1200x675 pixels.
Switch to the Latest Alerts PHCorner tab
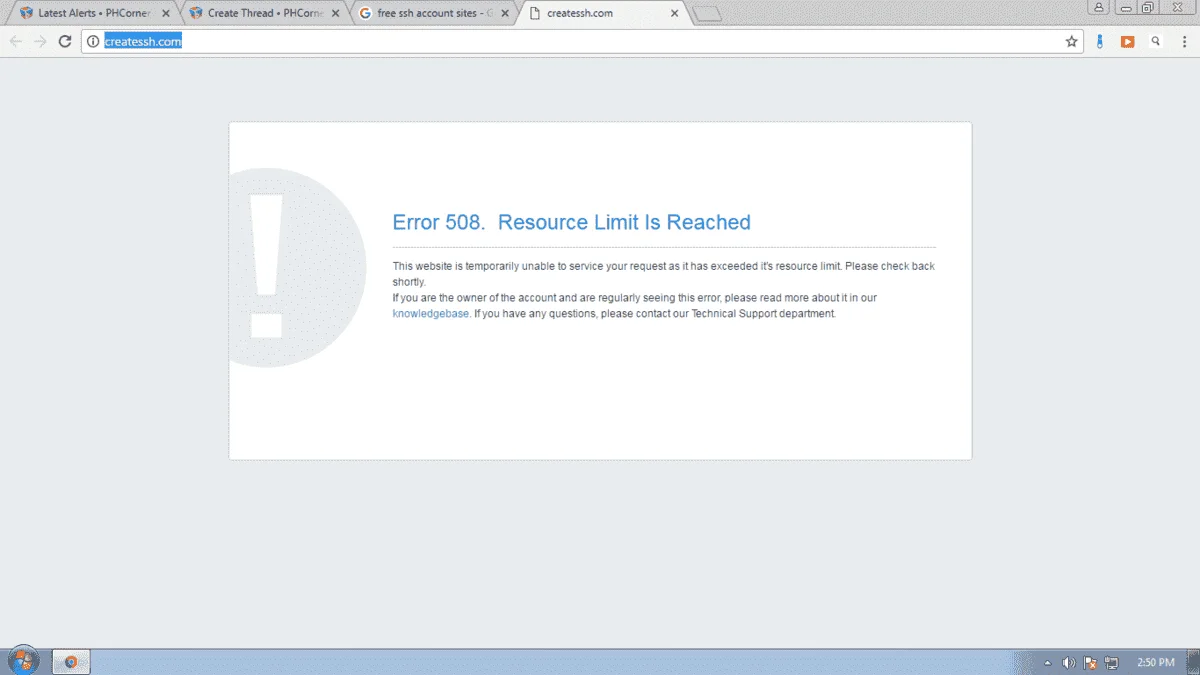(x=95, y=13)
